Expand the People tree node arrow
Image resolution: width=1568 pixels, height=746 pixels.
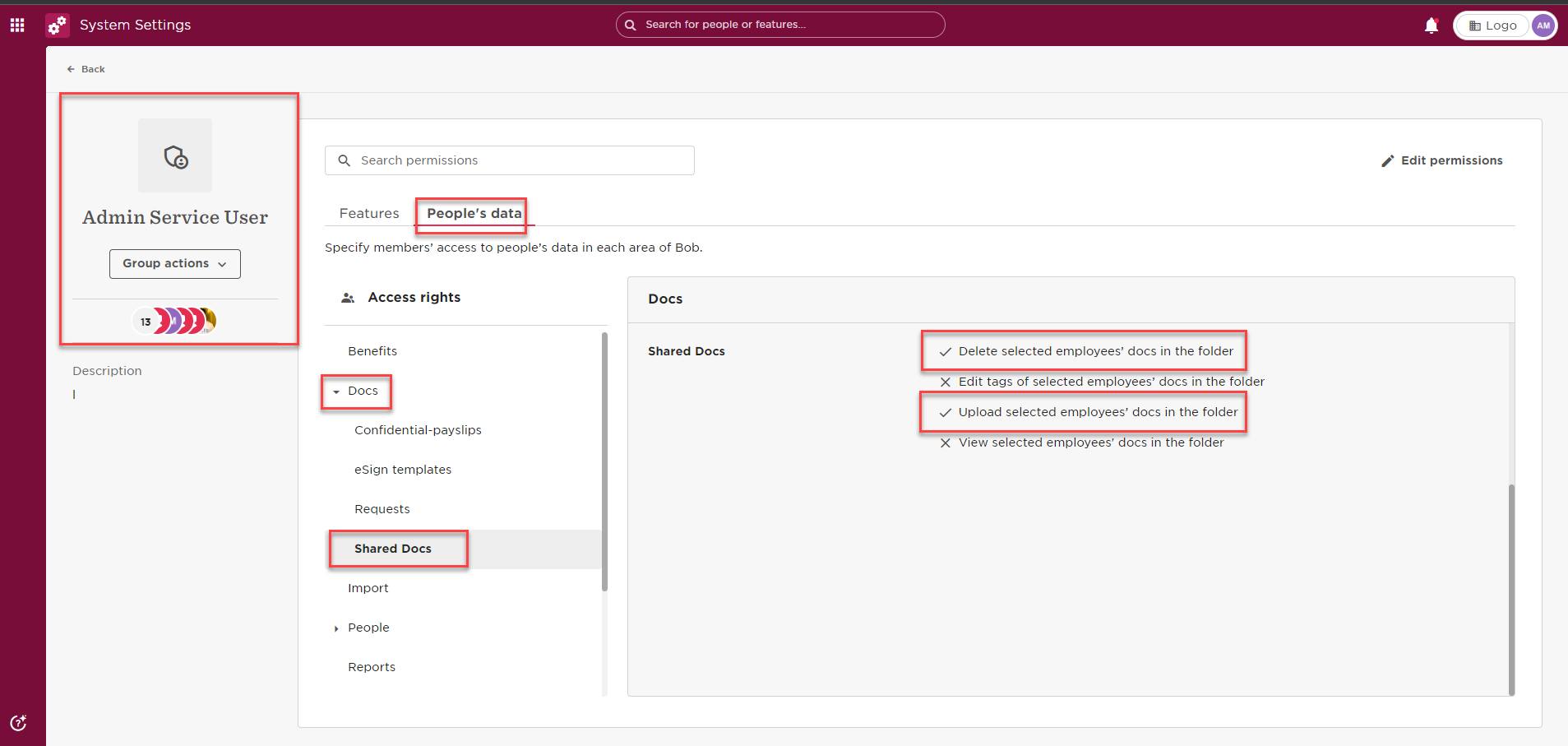tap(336, 628)
